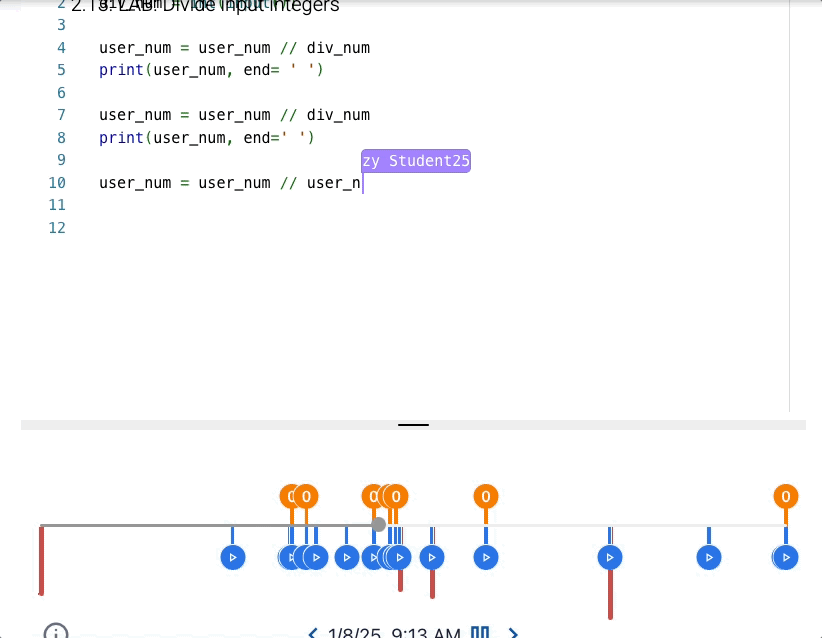Screen dimensions: 822x638
Task: Click line number 12 in the gutter
Action: (x=57, y=228)
